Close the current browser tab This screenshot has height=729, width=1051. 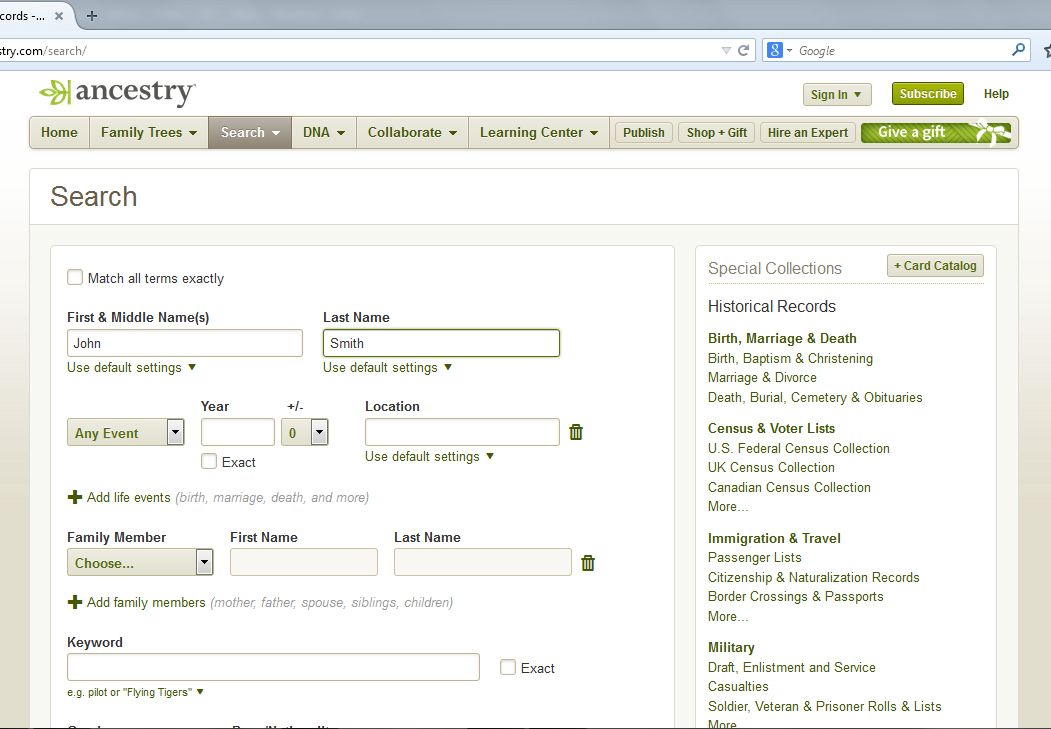pyautogui.click(x=59, y=15)
